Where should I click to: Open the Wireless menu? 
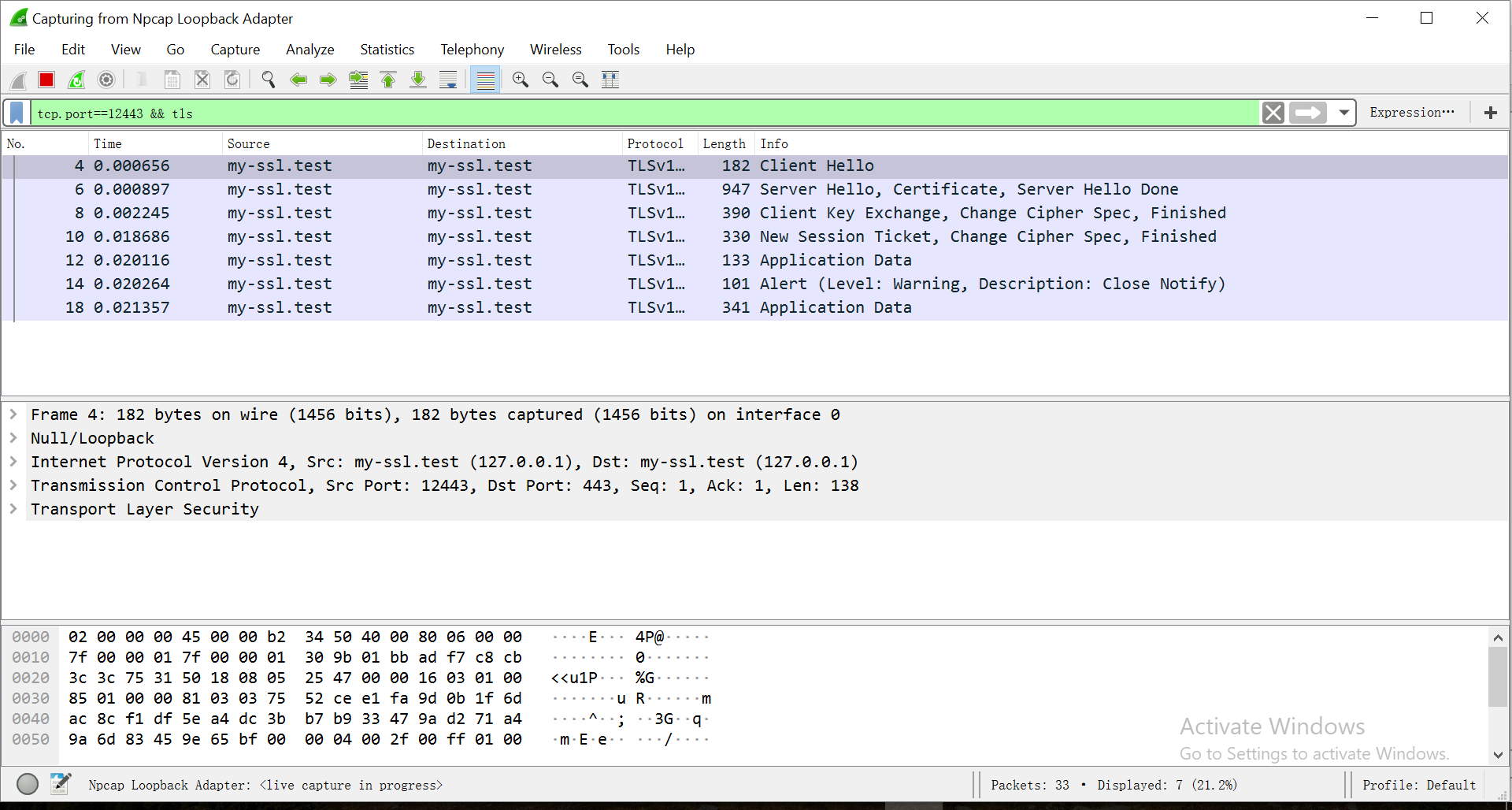pos(556,50)
